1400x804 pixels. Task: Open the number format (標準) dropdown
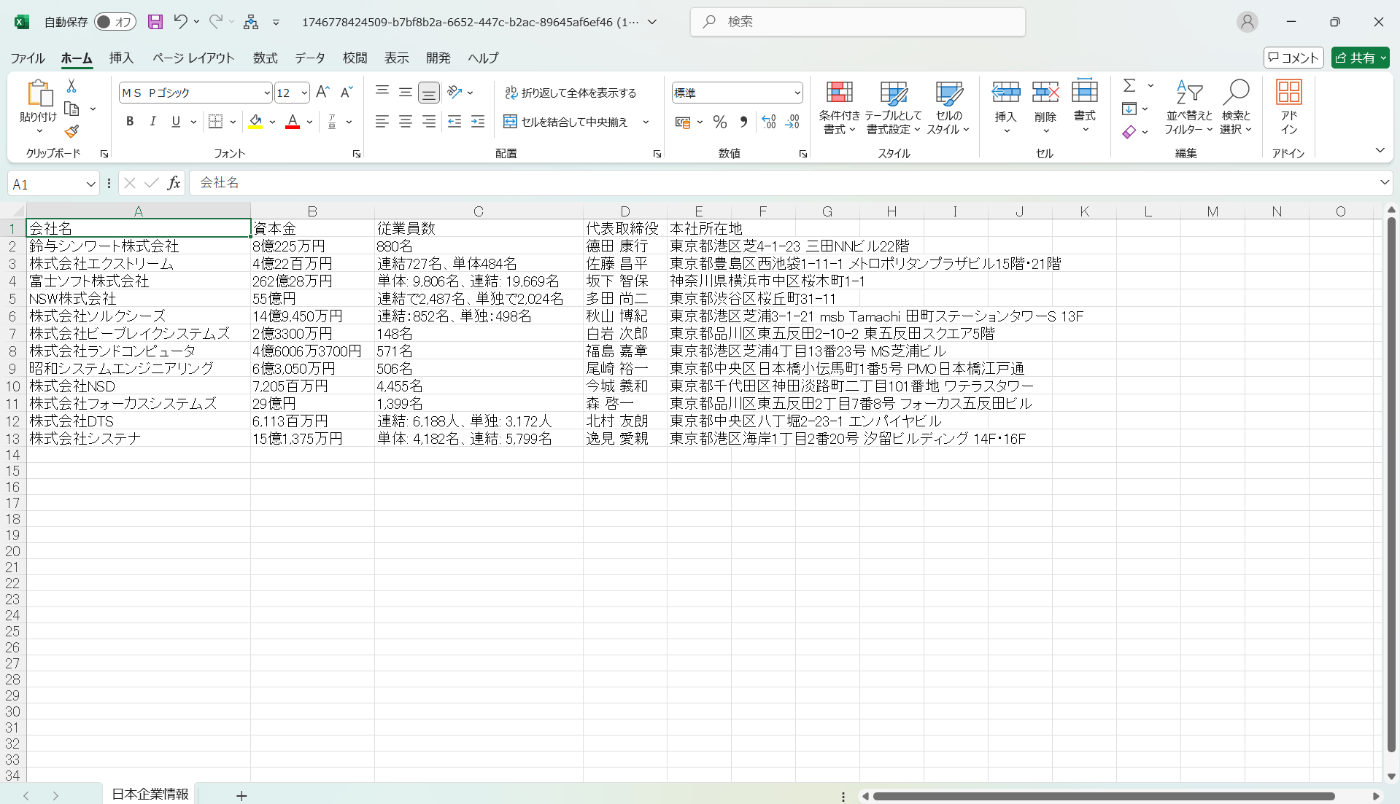(x=797, y=93)
